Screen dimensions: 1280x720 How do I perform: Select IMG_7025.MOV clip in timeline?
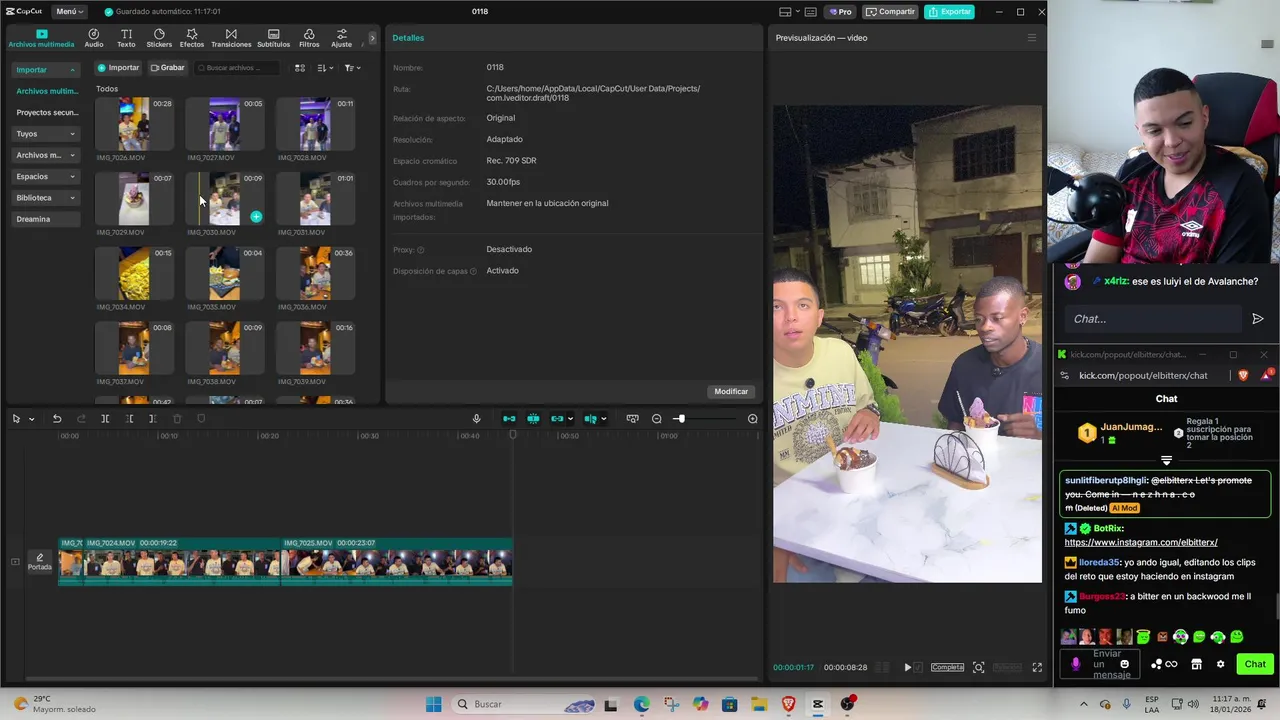397,562
